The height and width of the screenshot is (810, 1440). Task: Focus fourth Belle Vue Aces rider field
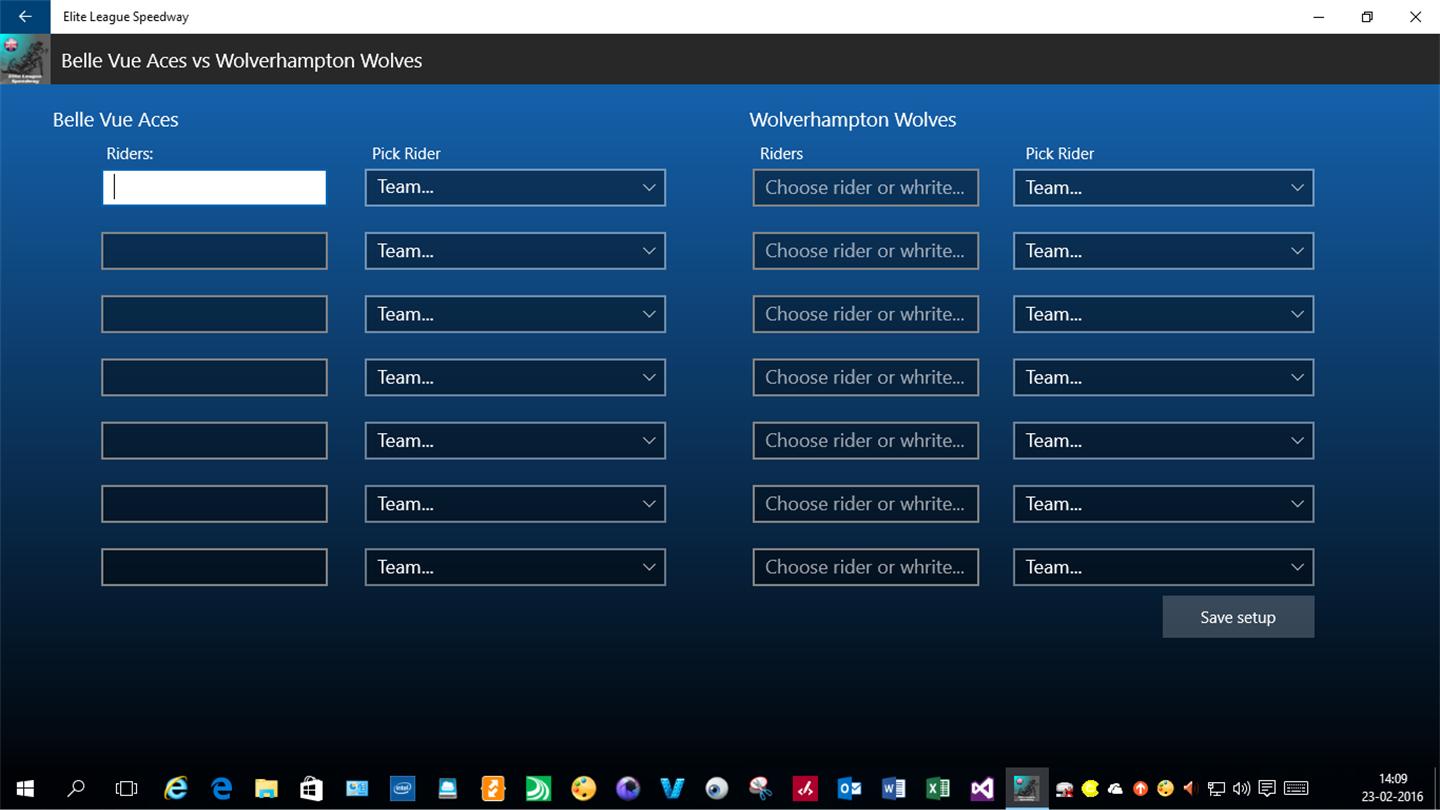click(x=214, y=377)
